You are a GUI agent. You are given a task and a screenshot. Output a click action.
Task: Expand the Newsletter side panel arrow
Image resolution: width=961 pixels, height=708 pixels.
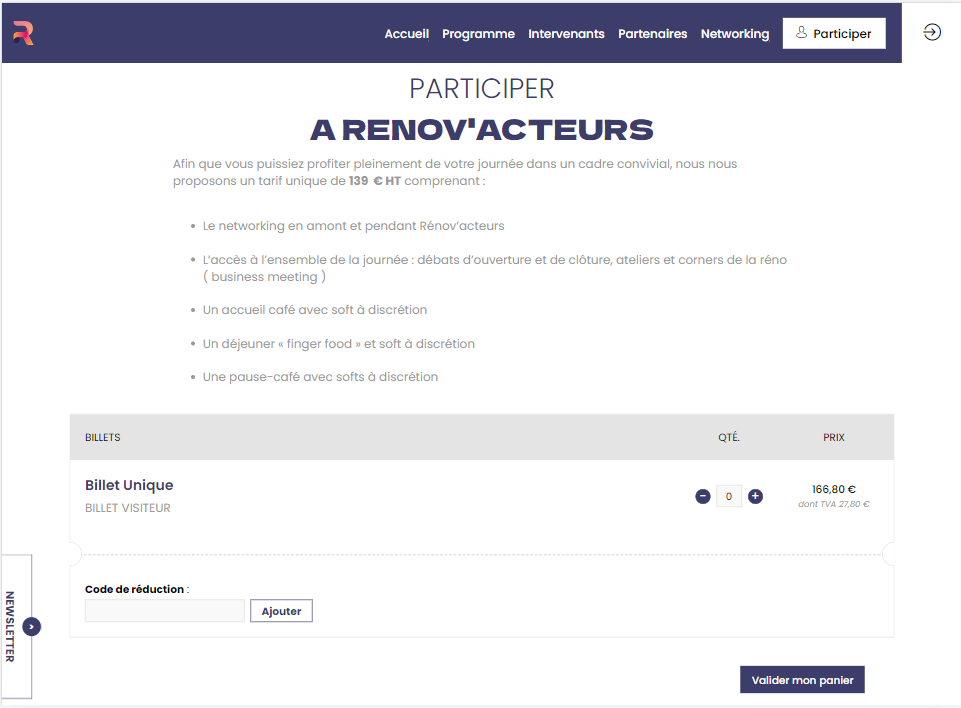point(31,626)
